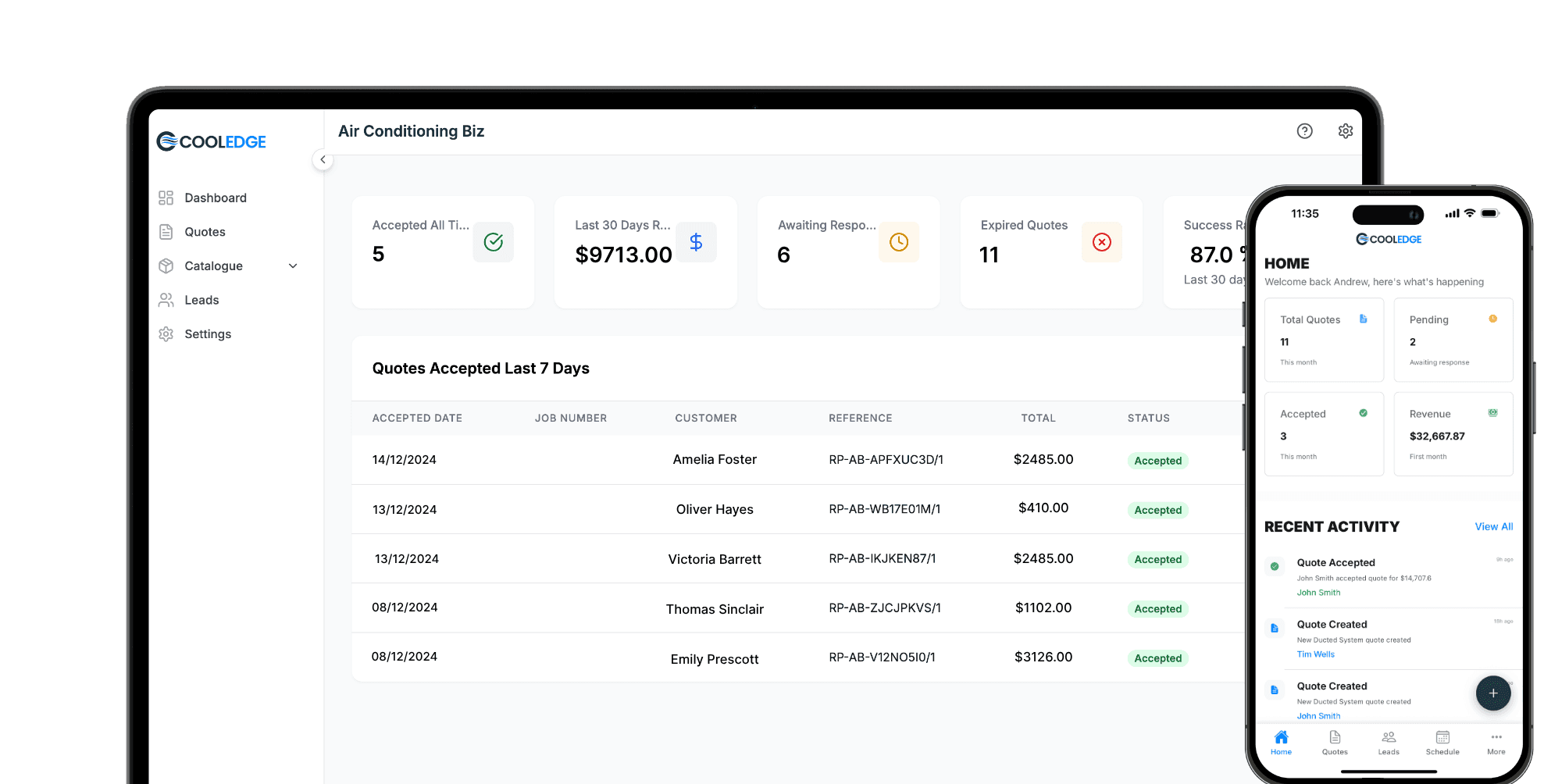Open the Leads section in the sidebar
The image size is (1544, 784).
coord(201,300)
